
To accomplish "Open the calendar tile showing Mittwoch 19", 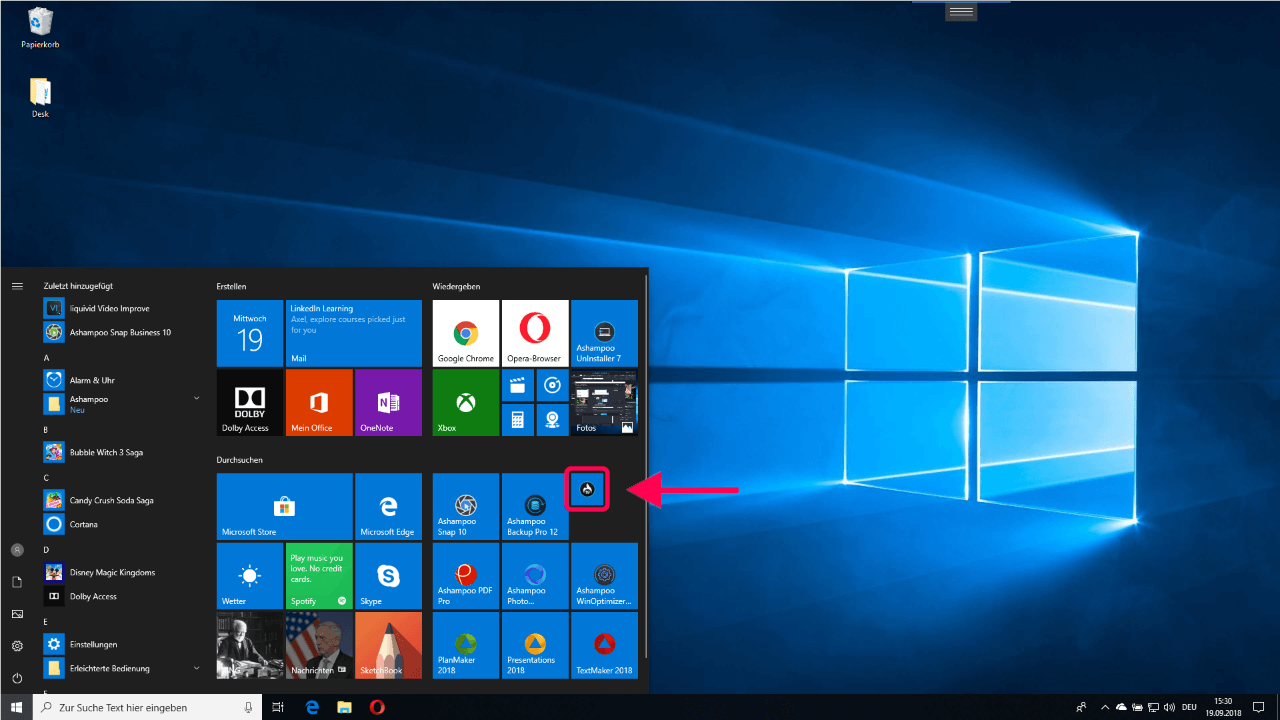I will point(250,333).
